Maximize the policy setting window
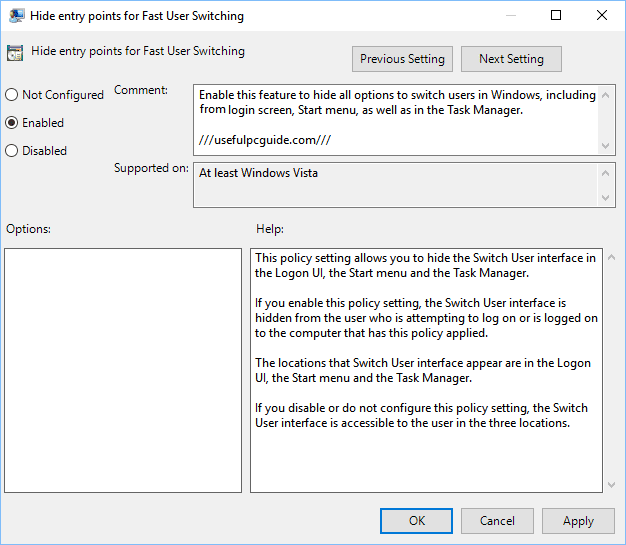 tap(556, 16)
